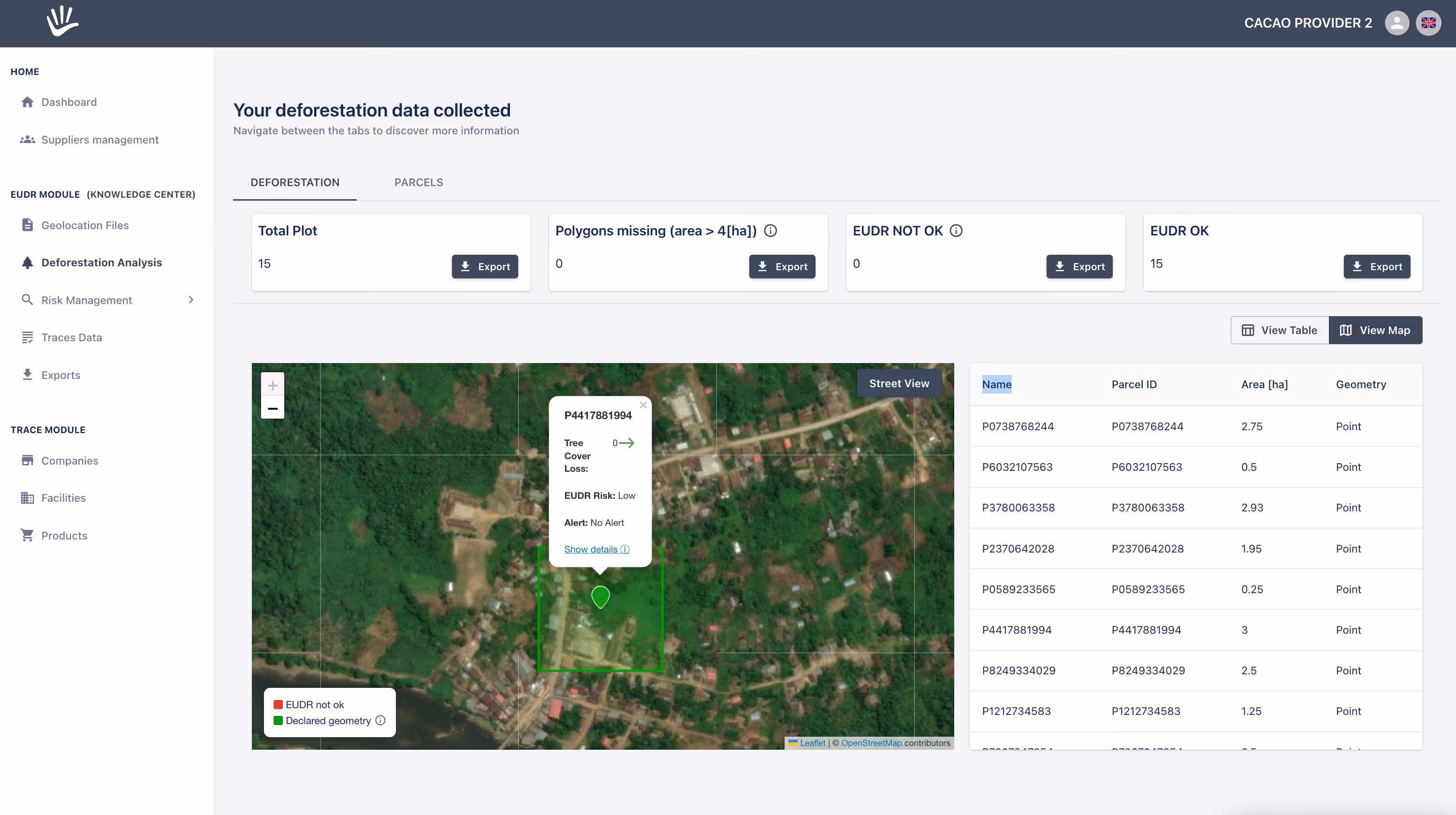This screenshot has height=815, width=1456.
Task: Export the Polygons missing data
Action: pos(782,266)
